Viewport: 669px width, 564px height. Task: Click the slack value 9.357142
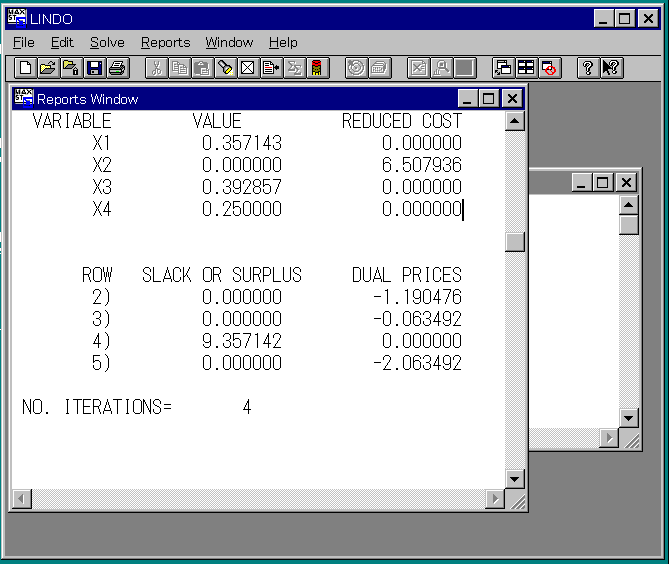click(x=242, y=341)
